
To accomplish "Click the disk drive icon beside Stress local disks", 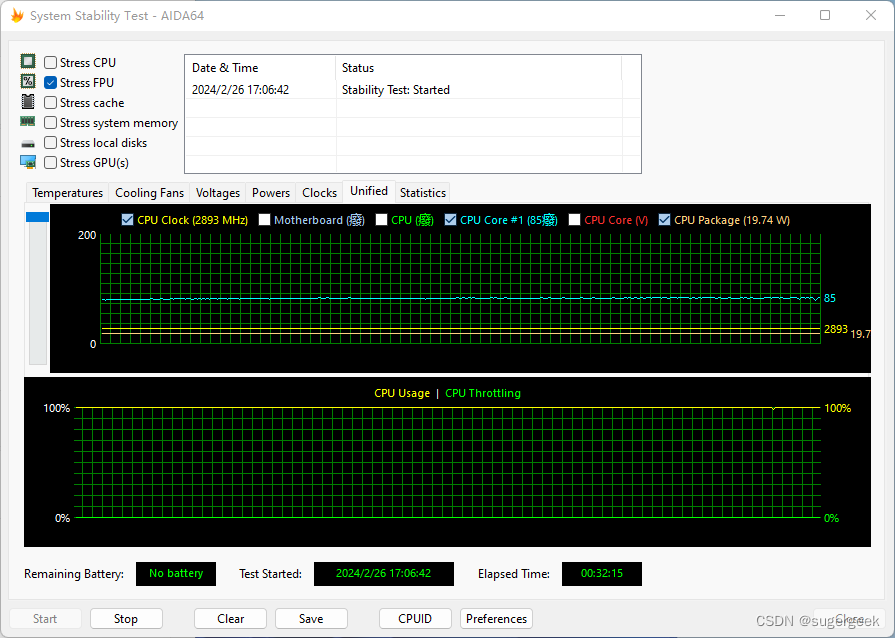I will [x=28, y=143].
